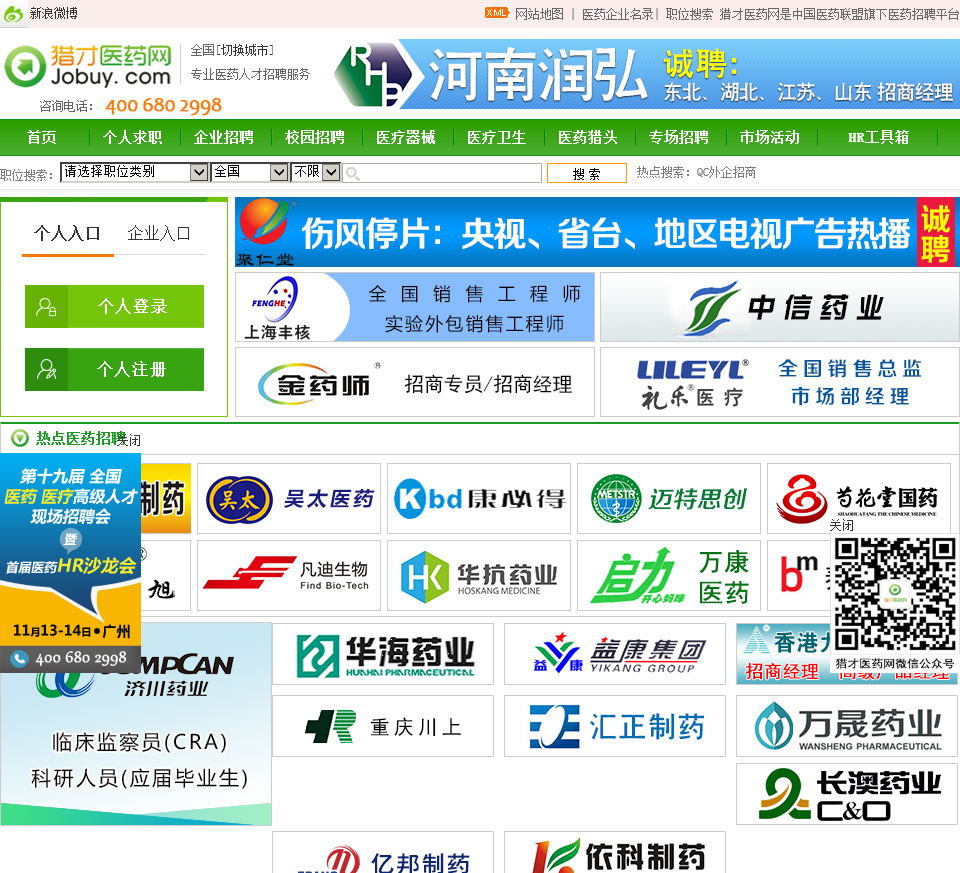
Task: Open 华海药业 company logo
Action: (383, 654)
